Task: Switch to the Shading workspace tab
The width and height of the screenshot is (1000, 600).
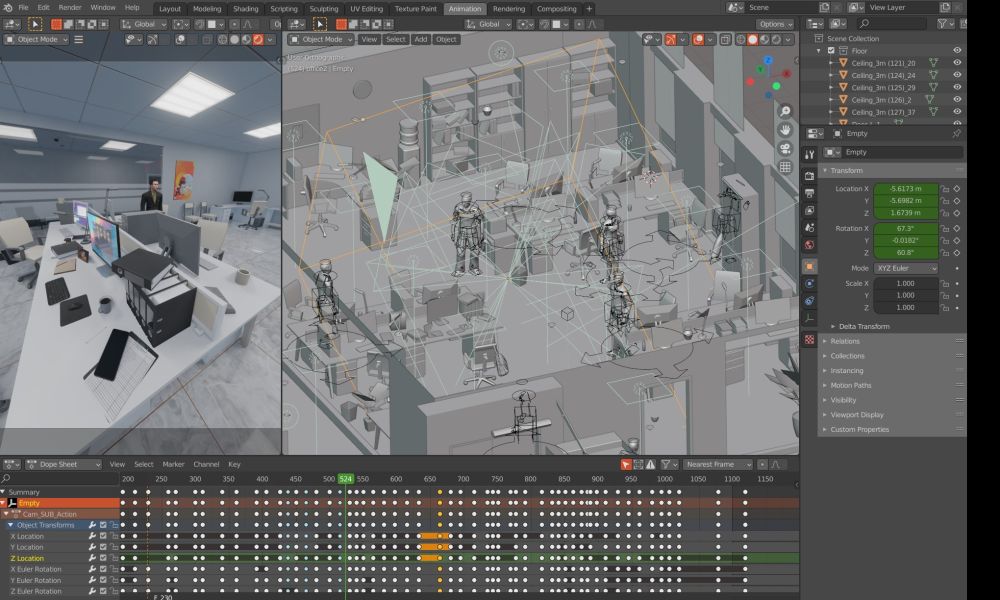Action: [x=246, y=9]
